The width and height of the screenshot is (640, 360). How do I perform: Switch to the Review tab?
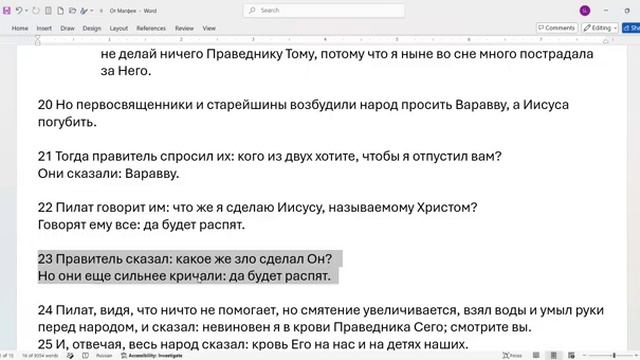pyautogui.click(x=184, y=28)
